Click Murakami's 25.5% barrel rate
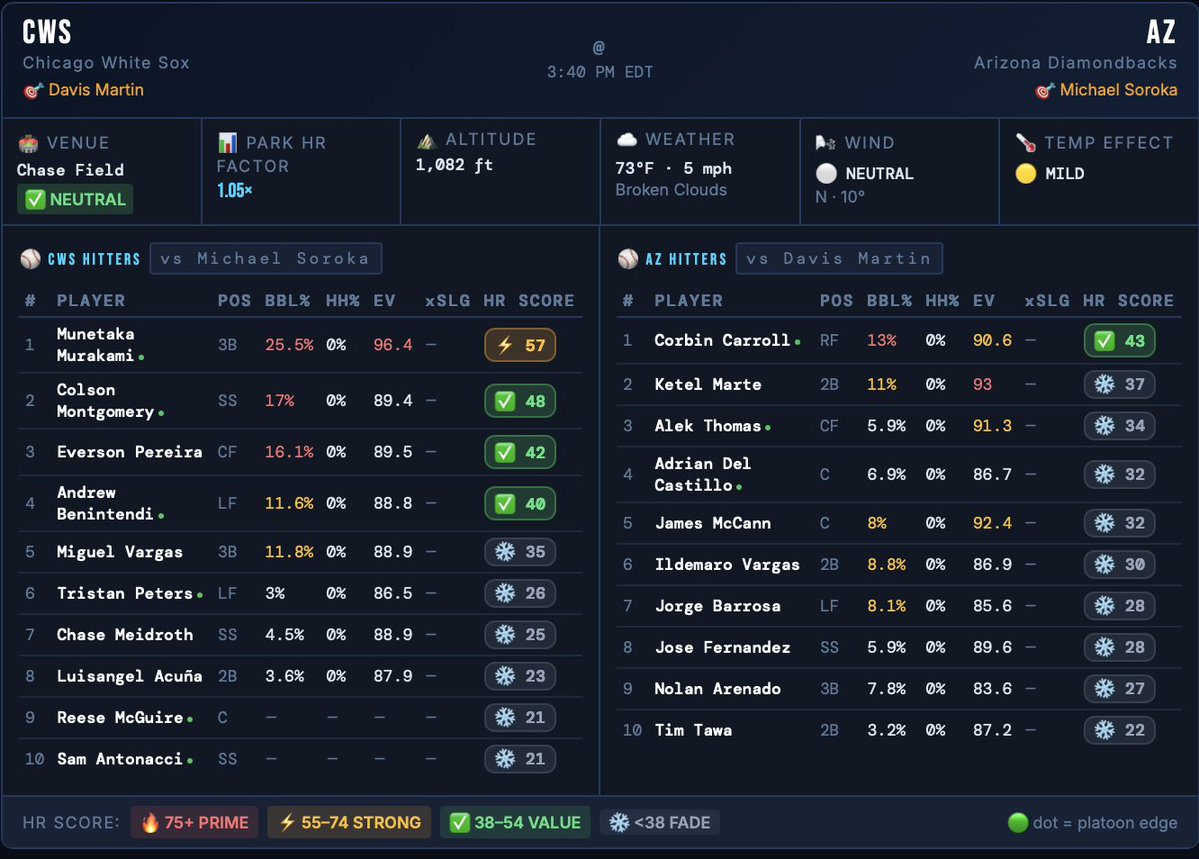 [289, 345]
